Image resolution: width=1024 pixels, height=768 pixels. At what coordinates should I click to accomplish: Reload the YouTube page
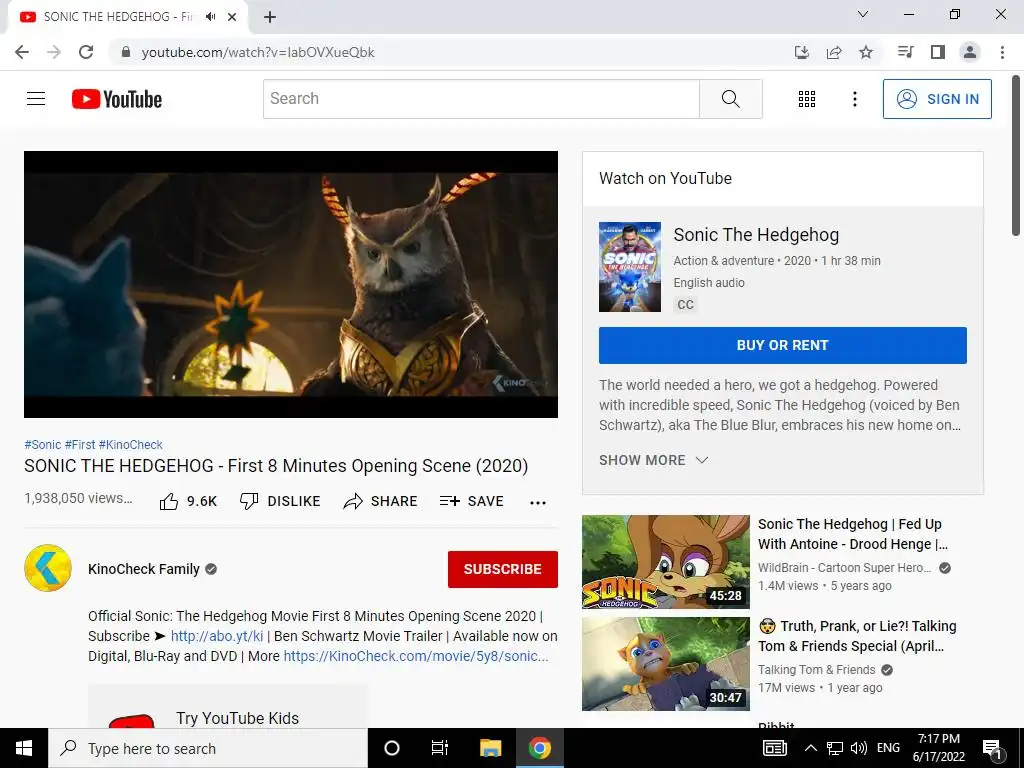[x=86, y=52]
